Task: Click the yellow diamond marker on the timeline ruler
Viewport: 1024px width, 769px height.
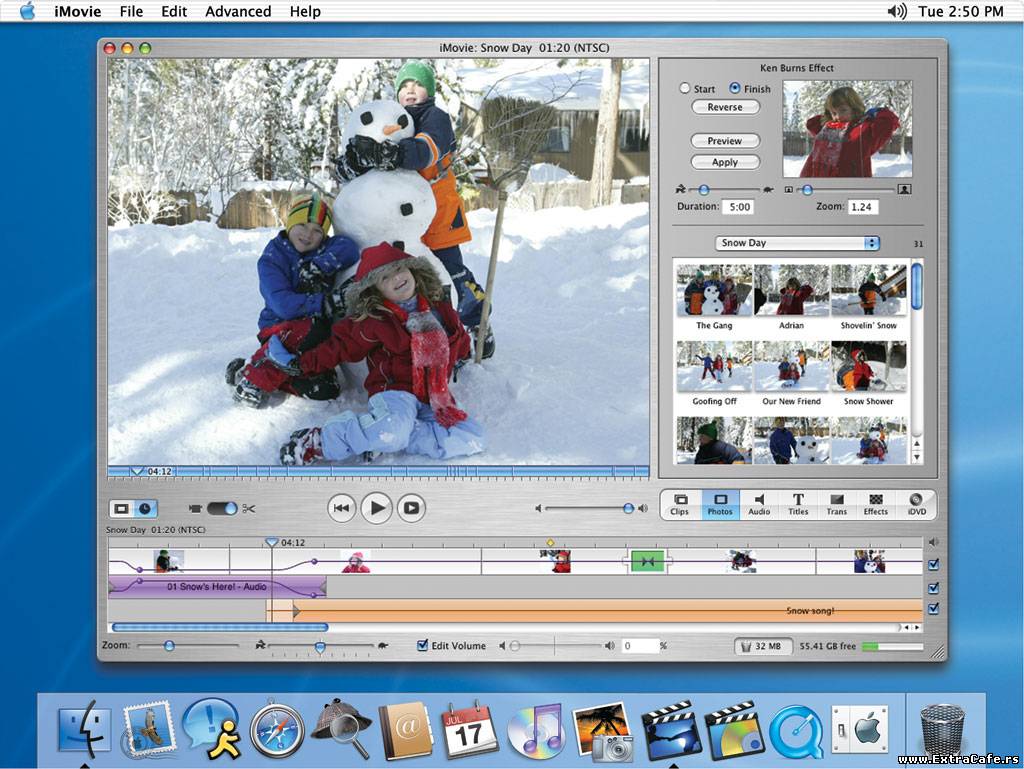Action: click(x=550, y=542)
